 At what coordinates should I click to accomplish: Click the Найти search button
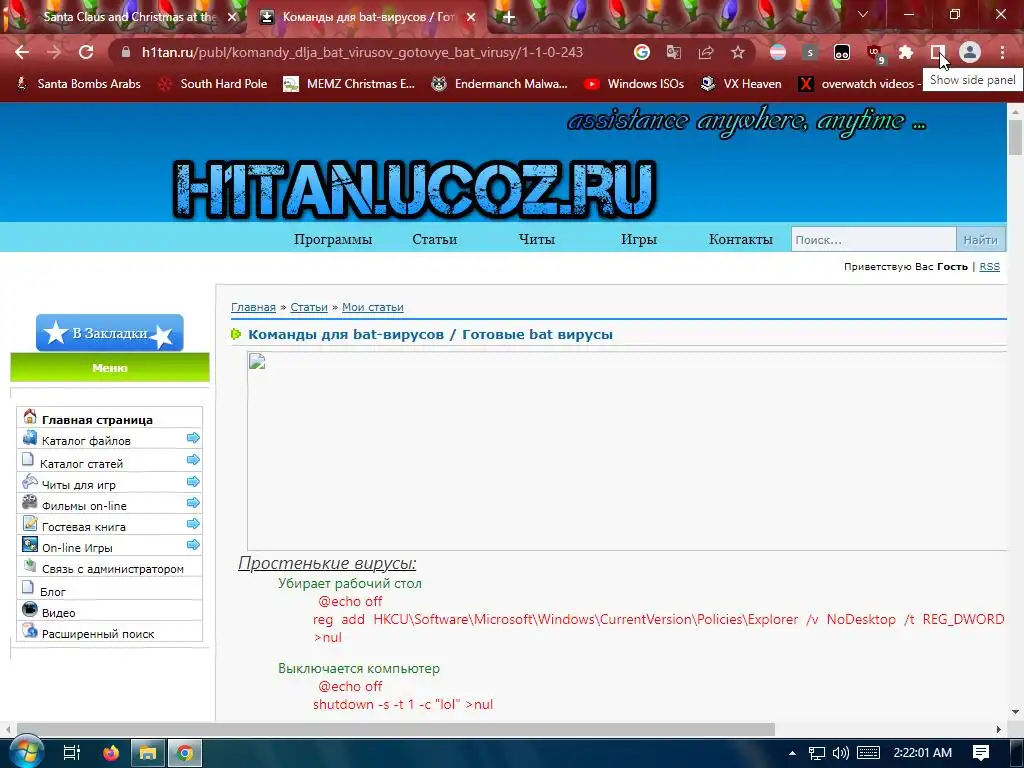coord(980,239)
